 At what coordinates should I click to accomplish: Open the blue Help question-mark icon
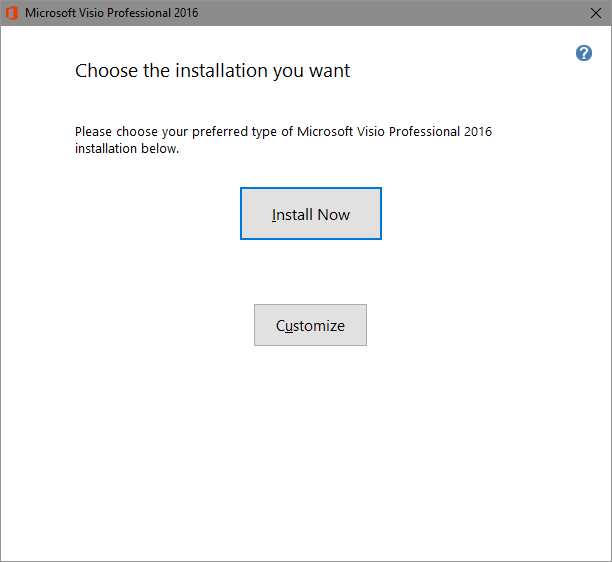tap(584, 53)
